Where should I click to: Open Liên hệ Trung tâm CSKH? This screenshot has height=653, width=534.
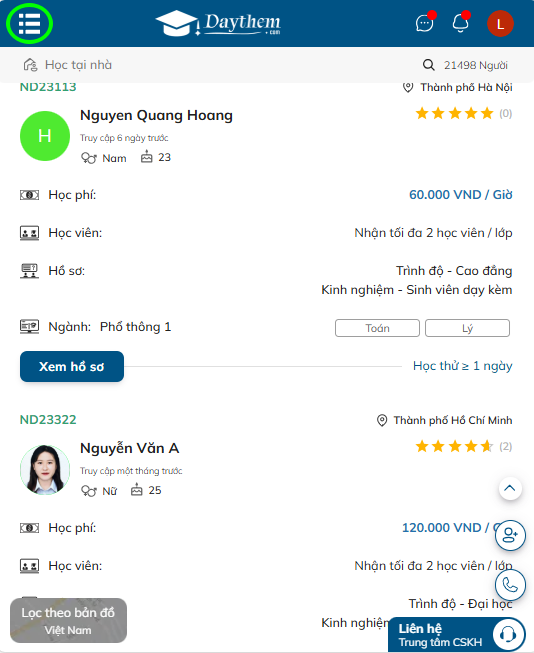(x=457, y=635)
